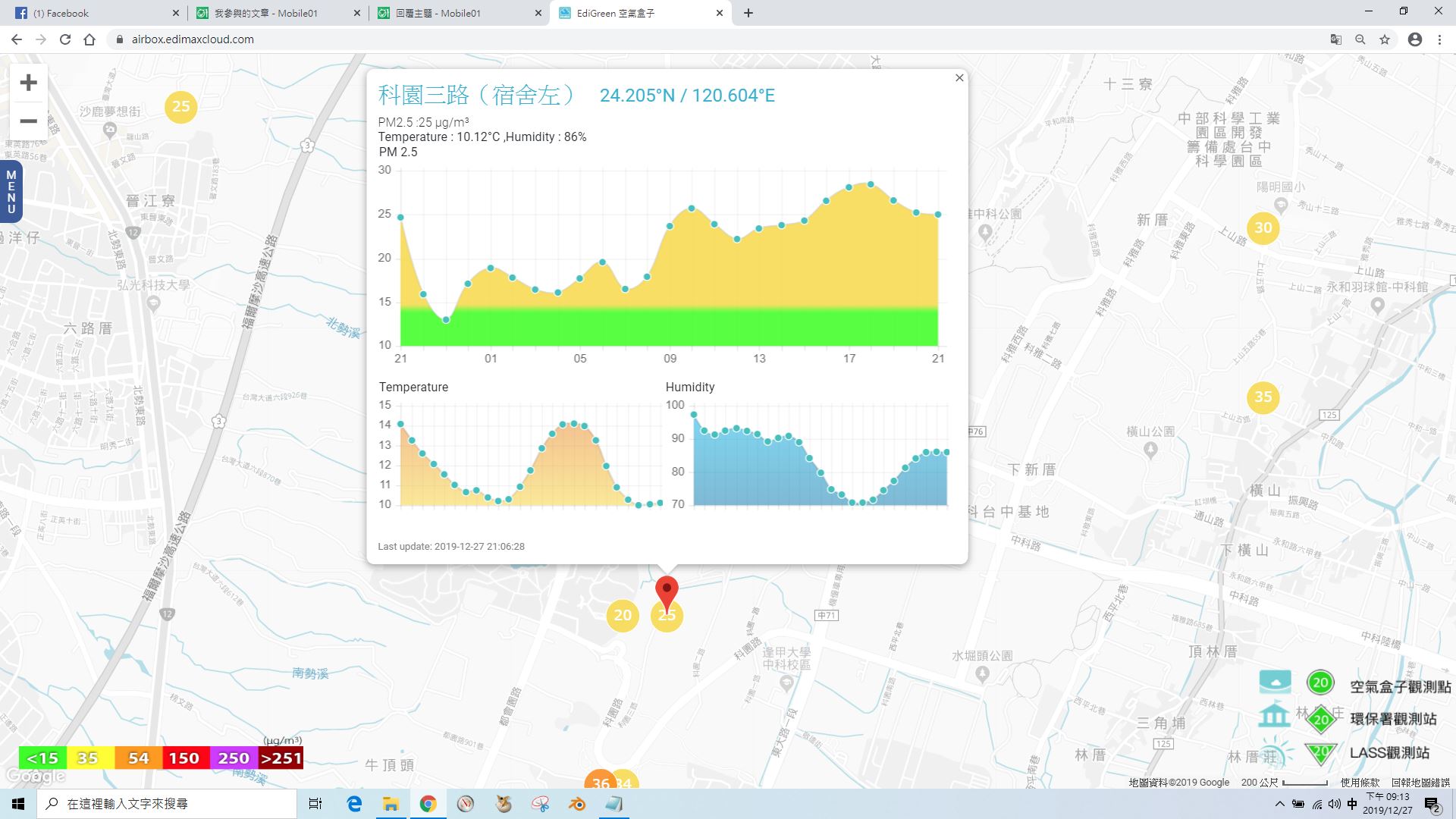Click the last Humidity chart data point
The width and height of the screenshot is (1456, 819).
coord(946,453)
